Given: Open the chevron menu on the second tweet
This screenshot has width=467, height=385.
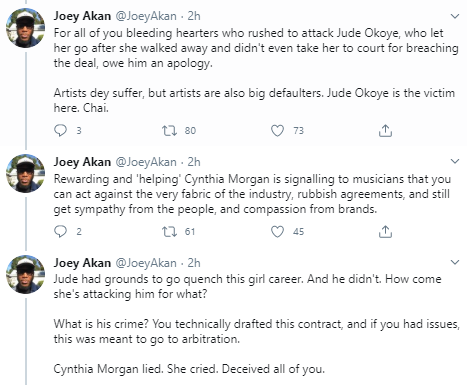Looking at the screenshot, I should point(455,162).
